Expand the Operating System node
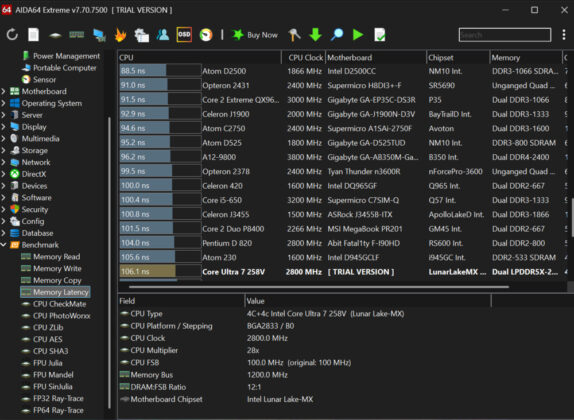 point(3,103)
